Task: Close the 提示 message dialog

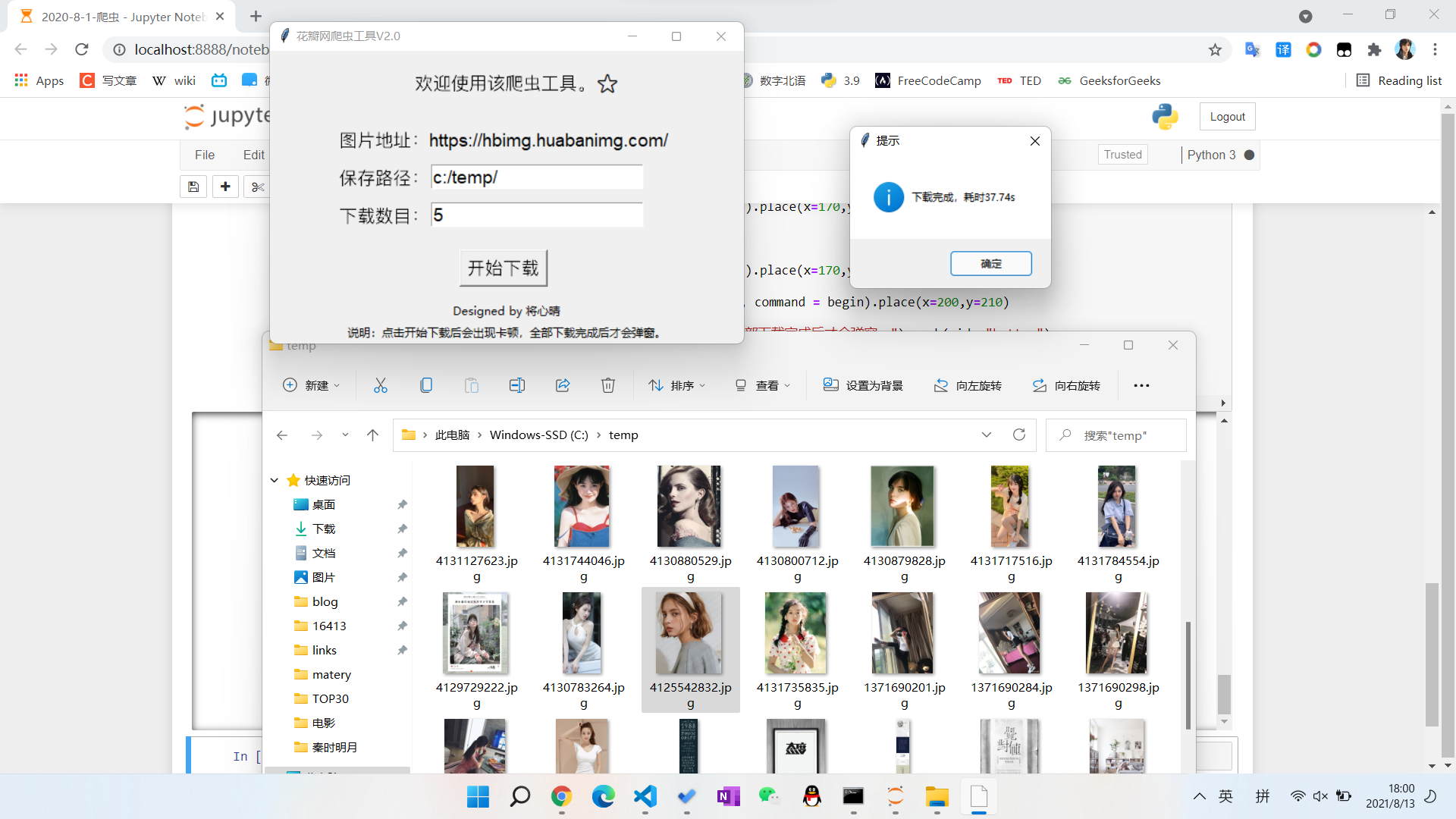Action: 1034,141
